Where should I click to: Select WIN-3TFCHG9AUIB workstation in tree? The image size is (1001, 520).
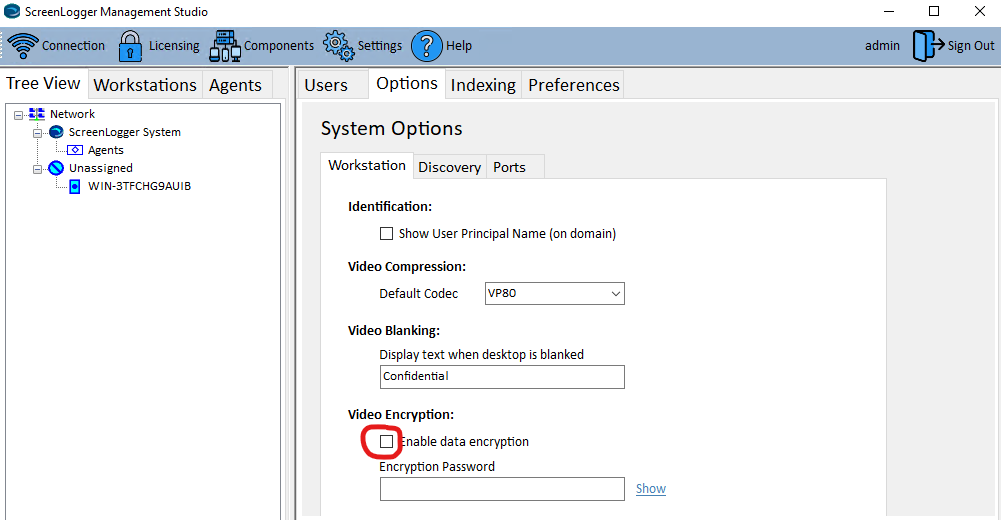(139, 186)
